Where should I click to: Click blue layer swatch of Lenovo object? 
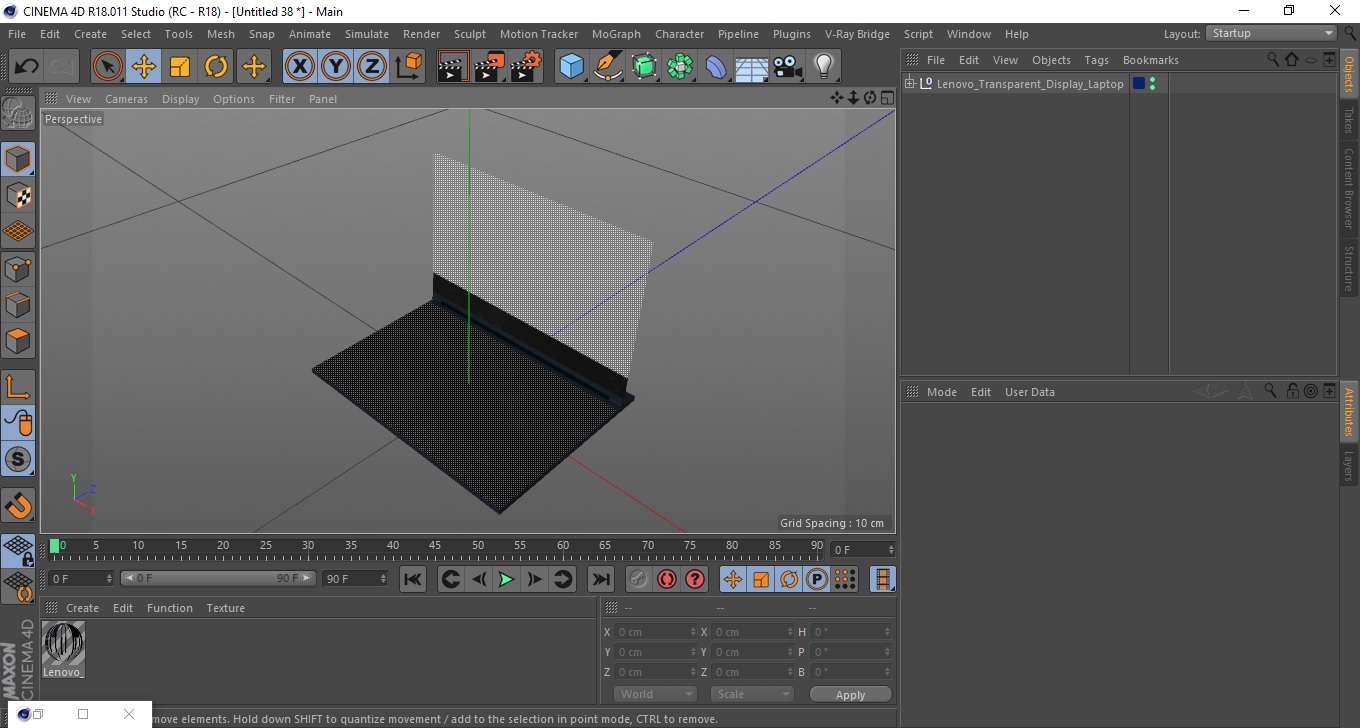[1138, 84]
